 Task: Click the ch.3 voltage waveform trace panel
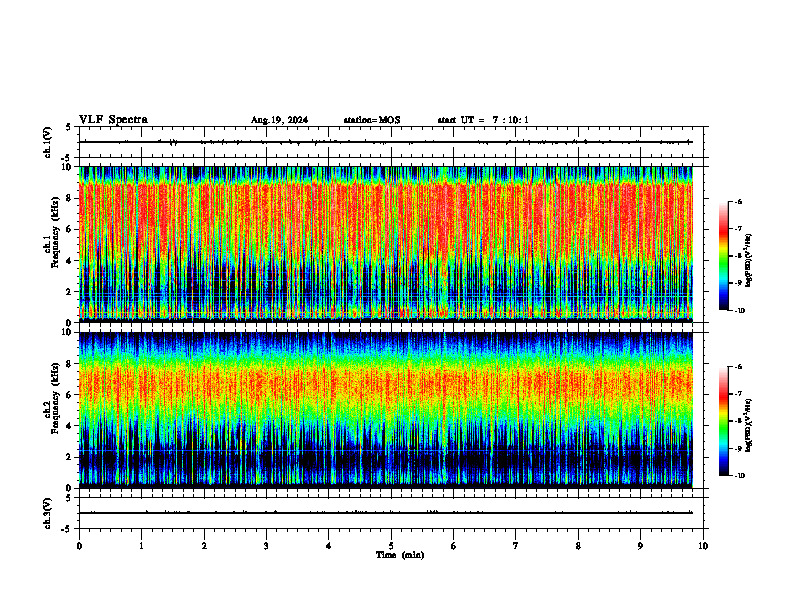tap(391, 513)
